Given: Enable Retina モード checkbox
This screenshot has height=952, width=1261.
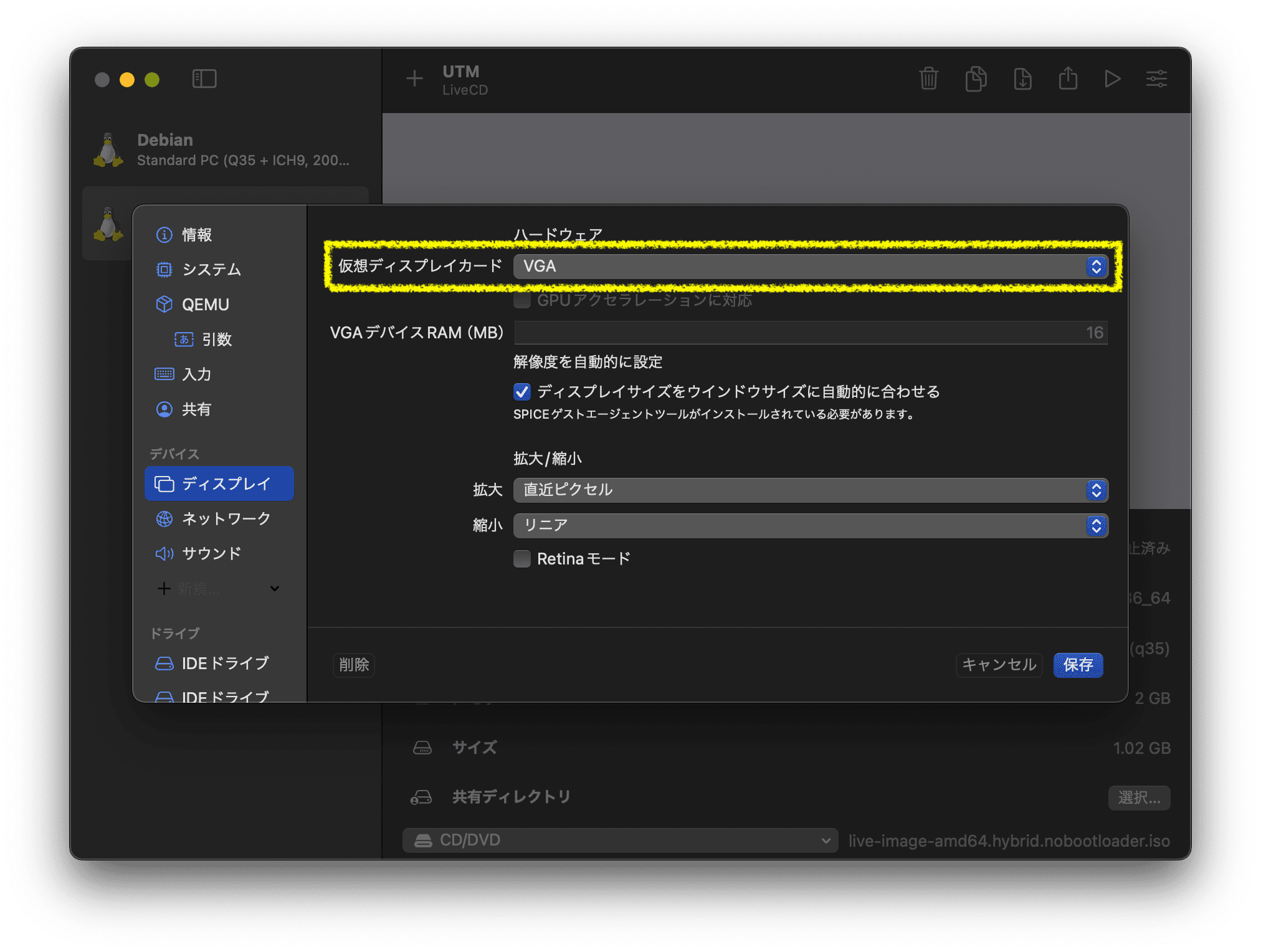Looking at the screenshot, I should [522, 559].
